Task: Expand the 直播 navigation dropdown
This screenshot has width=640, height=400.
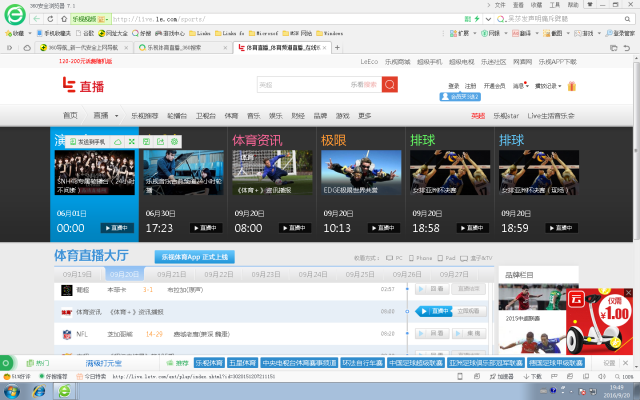Action: 116,116
